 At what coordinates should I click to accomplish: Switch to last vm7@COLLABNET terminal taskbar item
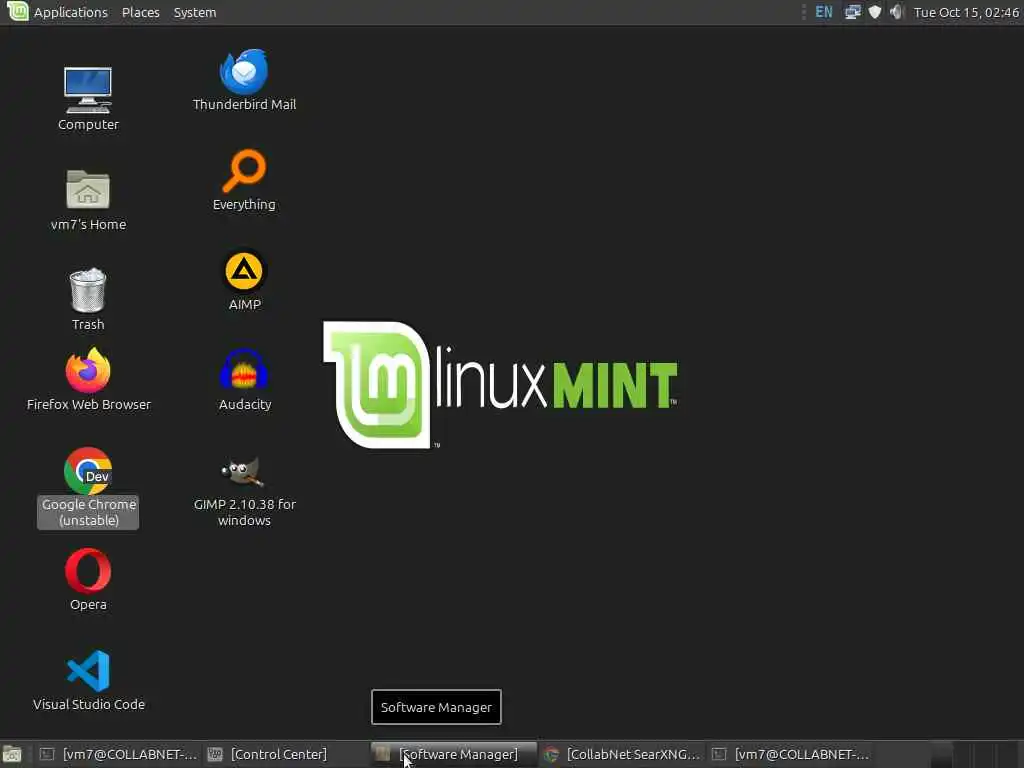(x=790, y=754)
